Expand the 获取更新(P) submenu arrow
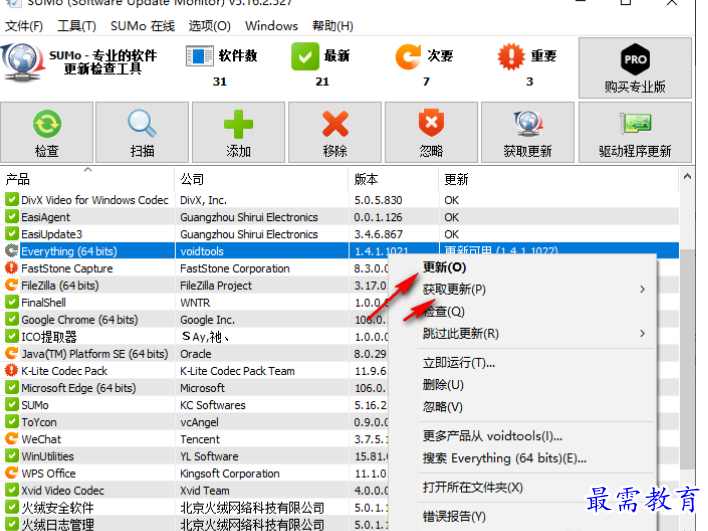Viewport: 708px width, 531px height. point(642,289)
